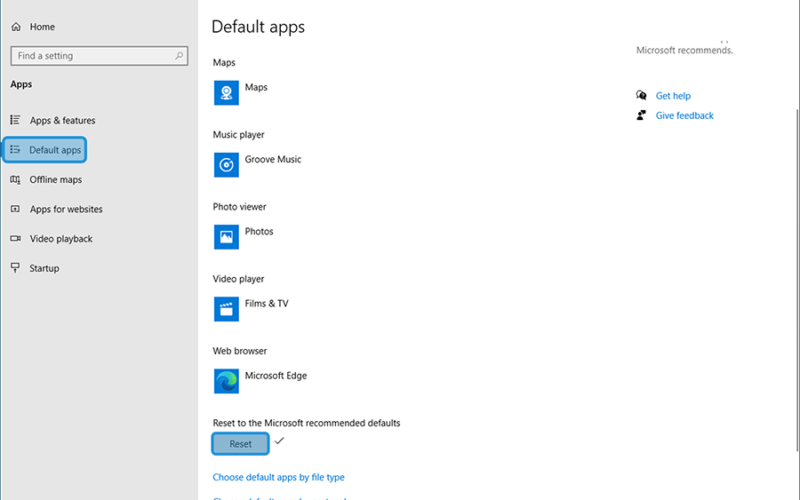This screenshot has width=800, height=500.
Task: Click the Default apps page heading
Action: (x=258, y=27)
